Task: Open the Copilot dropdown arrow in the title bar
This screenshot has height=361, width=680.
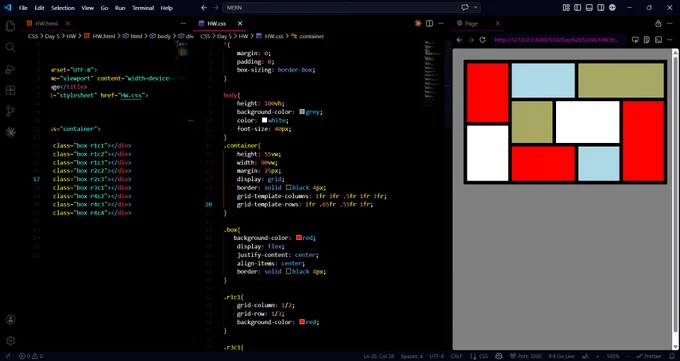Action: [476, 8]
